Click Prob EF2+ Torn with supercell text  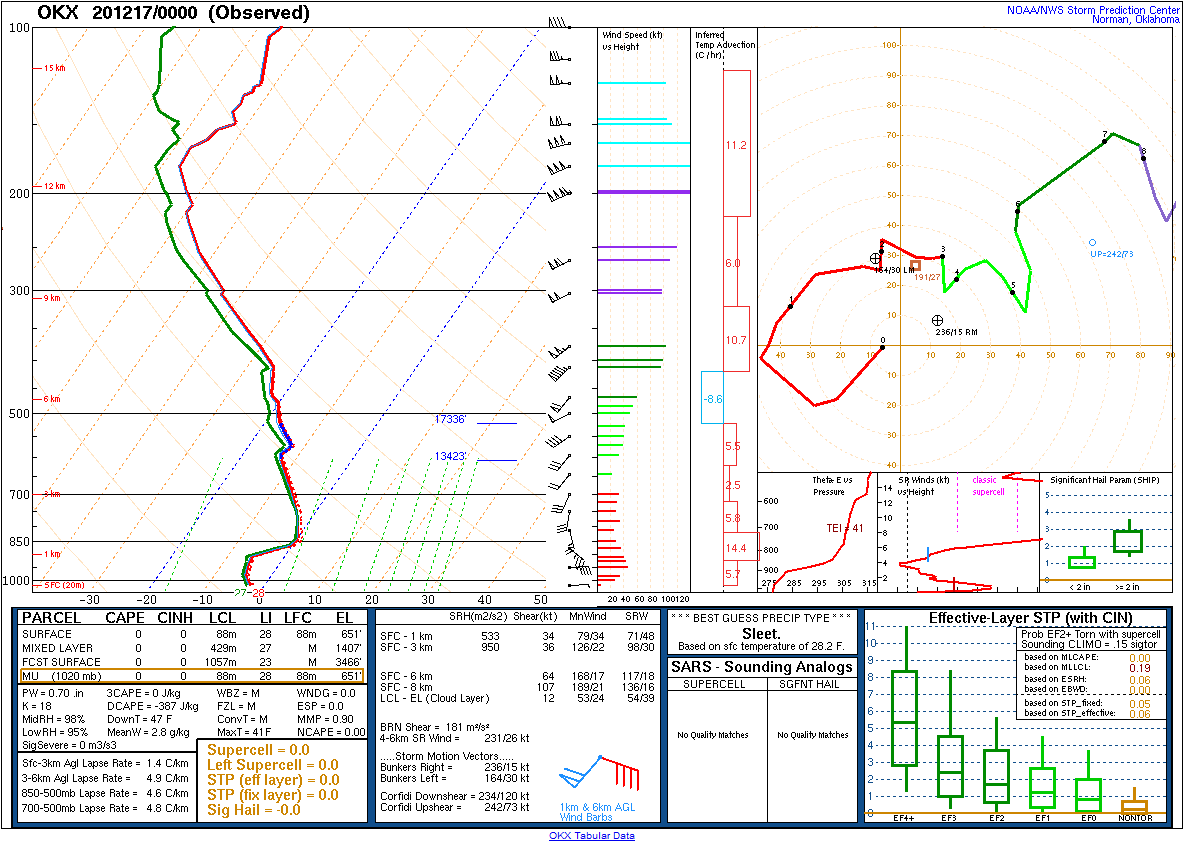coord(1090,635)
